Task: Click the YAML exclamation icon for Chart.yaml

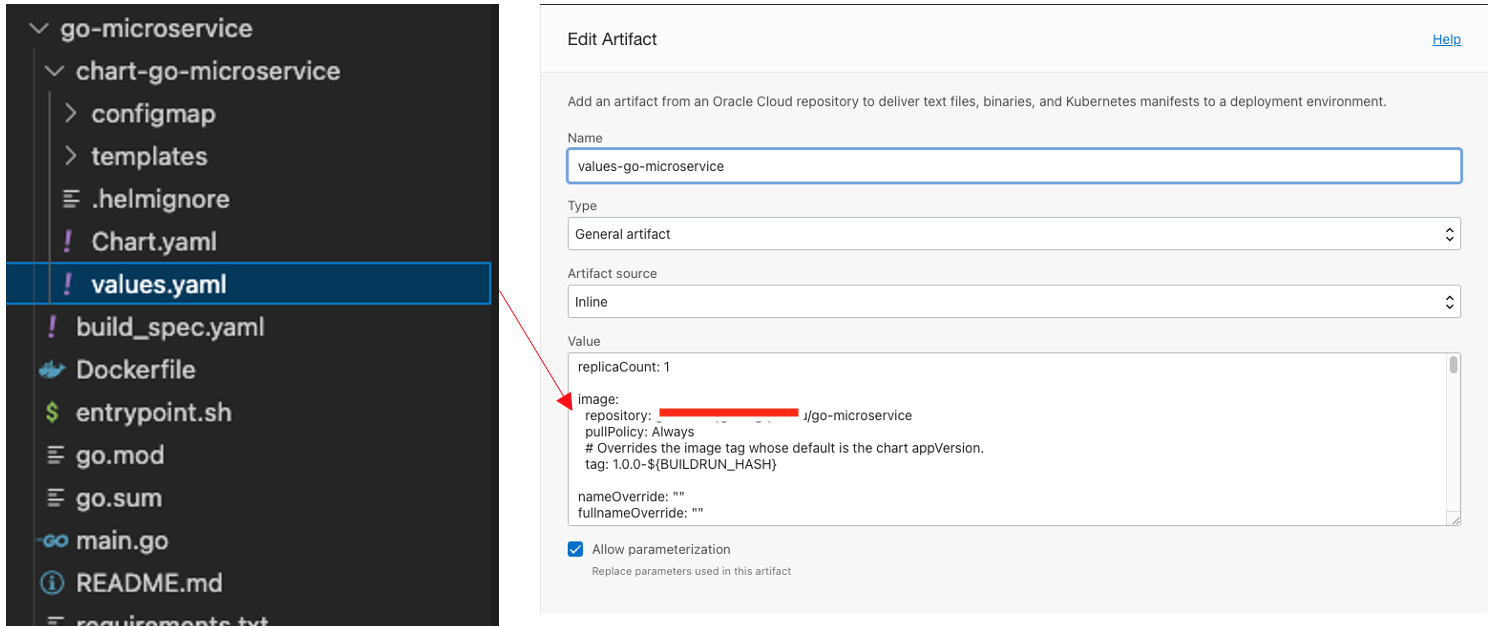Action: (x=68, y=242)
